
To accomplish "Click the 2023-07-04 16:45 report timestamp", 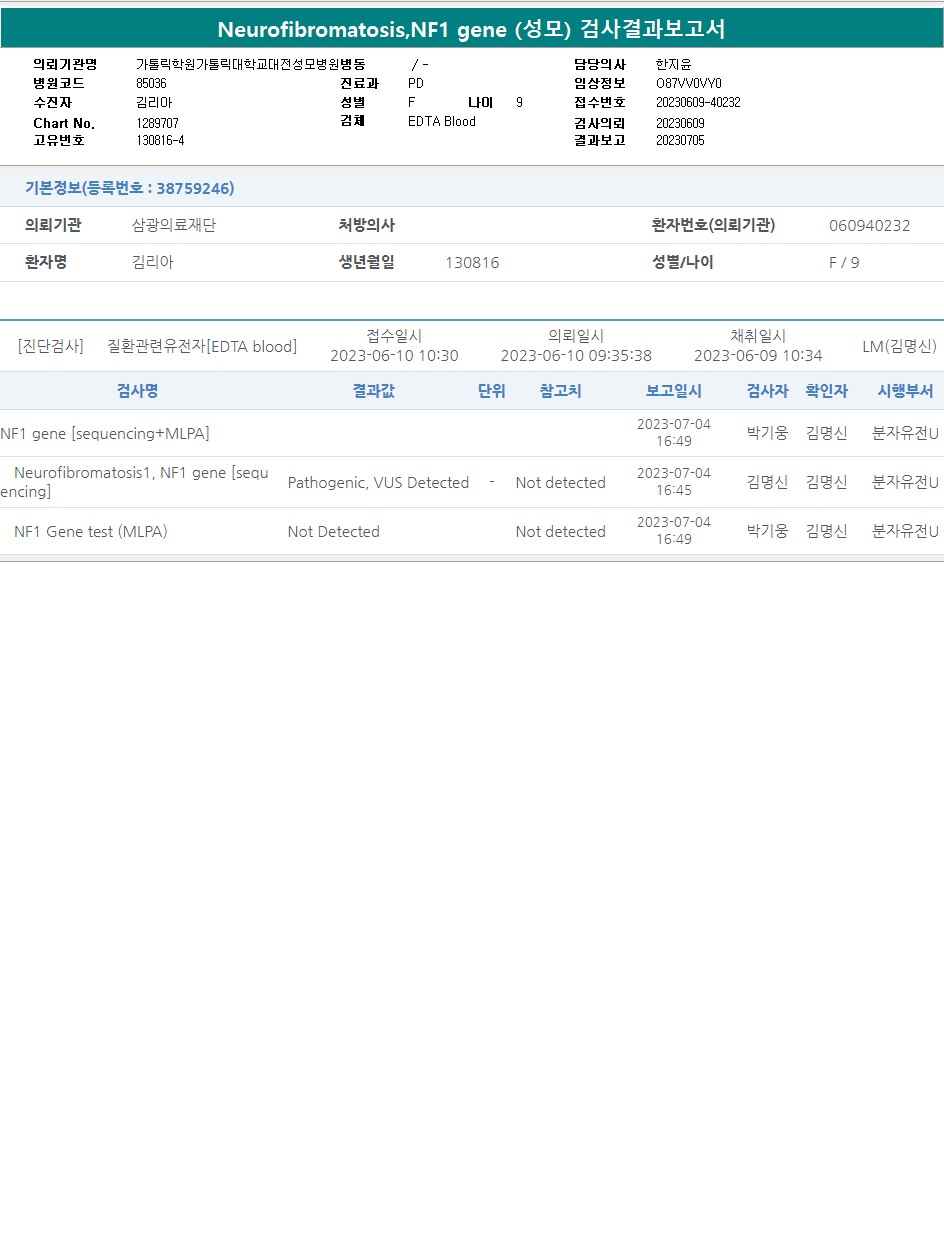I will pos(673,482).
